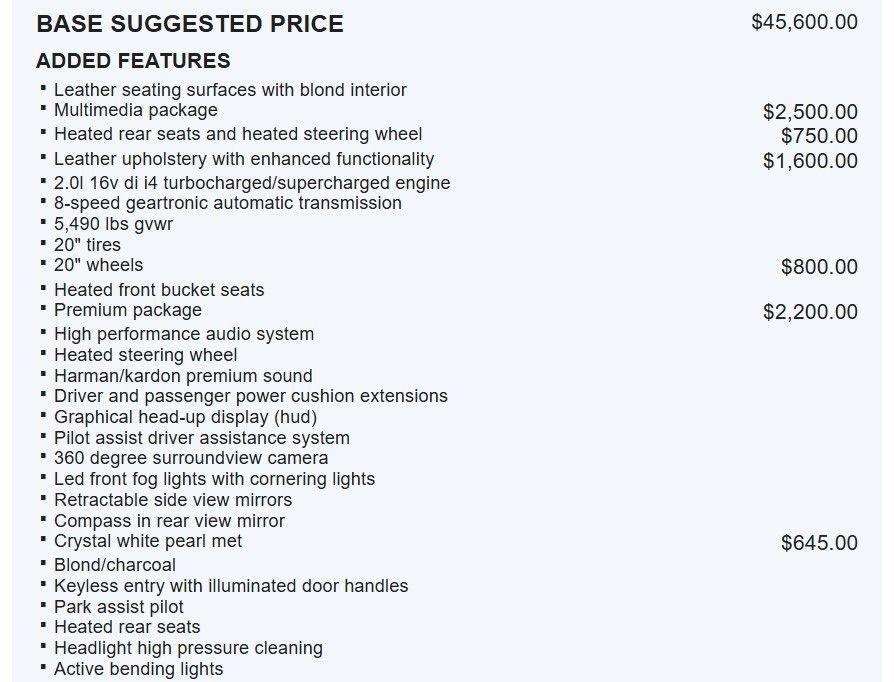894x682 pixels.
Task: Click the Heated rear seats and steering wheel item
Action: click(238, 134)
